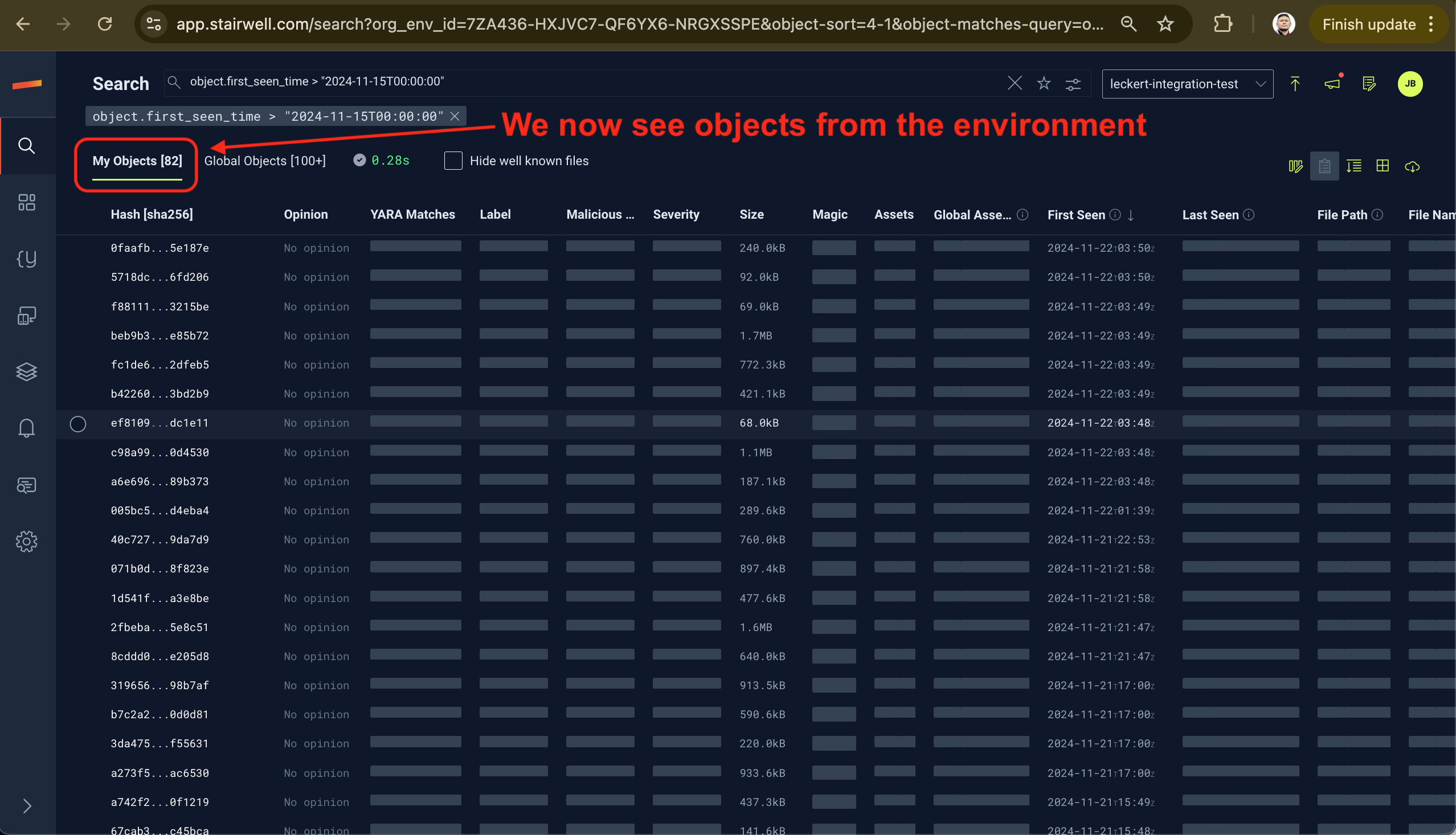Open hash 2fbeba...5e8c51
This screenshot has height=835, width=1456.
tap(159, 628)
